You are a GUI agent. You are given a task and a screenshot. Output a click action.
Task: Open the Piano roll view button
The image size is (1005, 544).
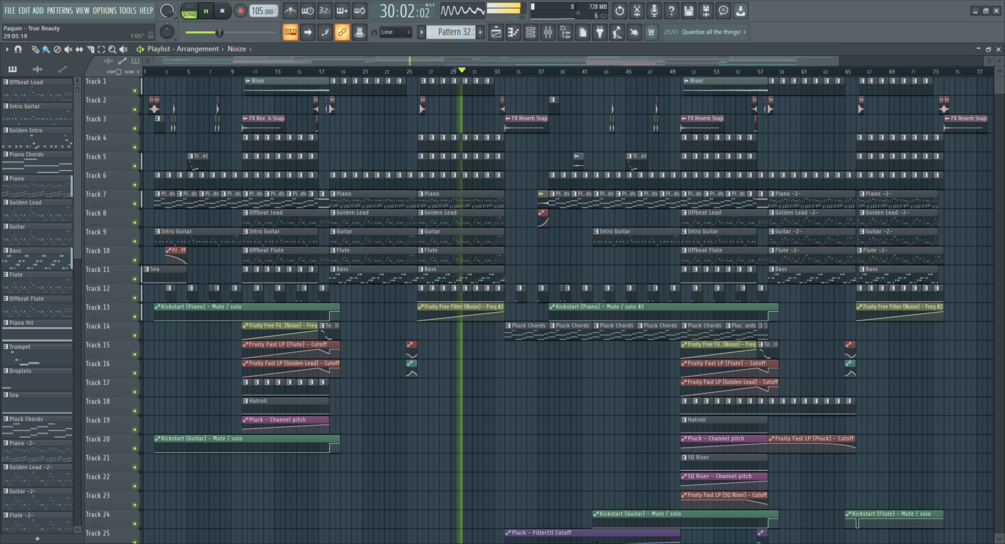513,32
